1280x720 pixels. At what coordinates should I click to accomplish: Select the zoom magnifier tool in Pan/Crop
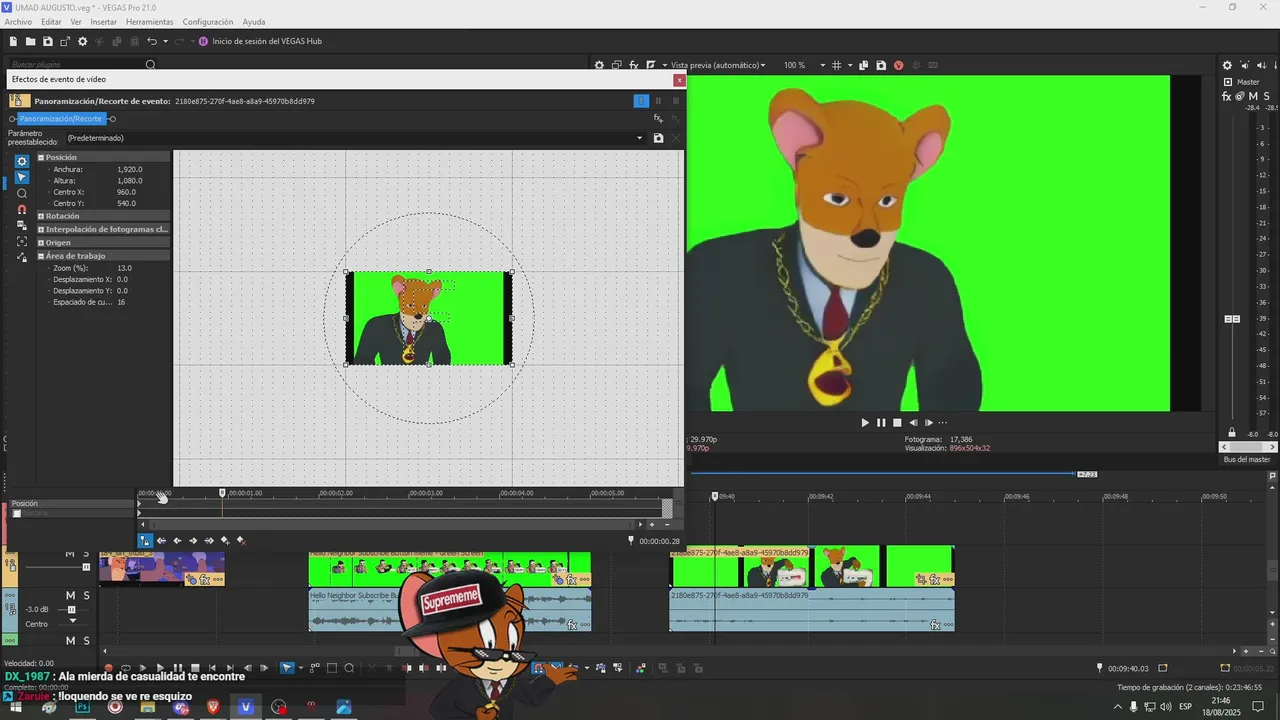(x=22, y=193)
